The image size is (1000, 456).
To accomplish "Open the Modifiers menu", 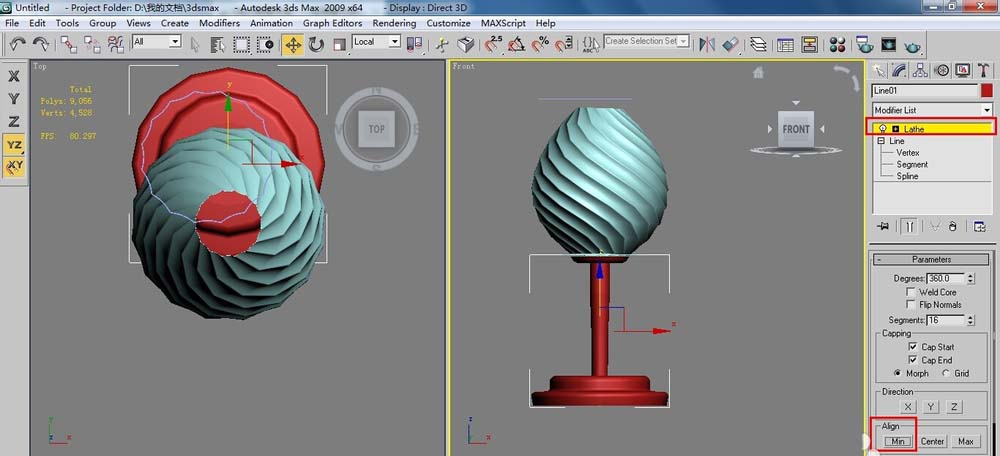I will pyautogui.click(x=219, y=23).
